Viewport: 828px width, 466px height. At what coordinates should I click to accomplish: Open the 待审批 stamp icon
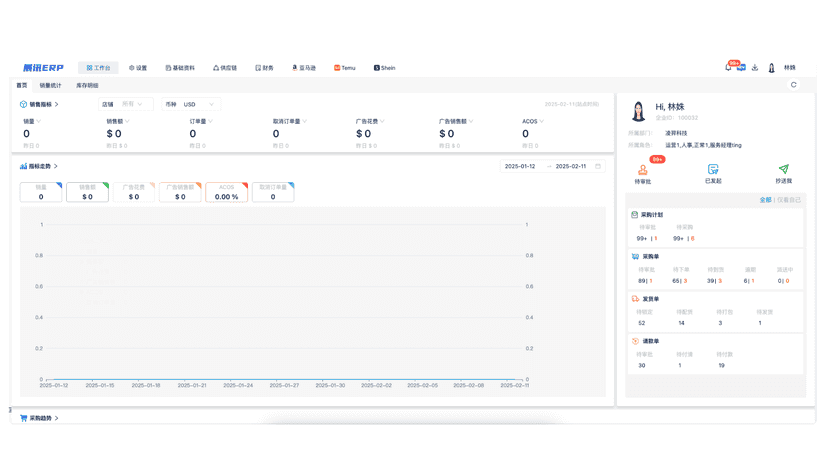pyautogui.click(x=643, y=170)
